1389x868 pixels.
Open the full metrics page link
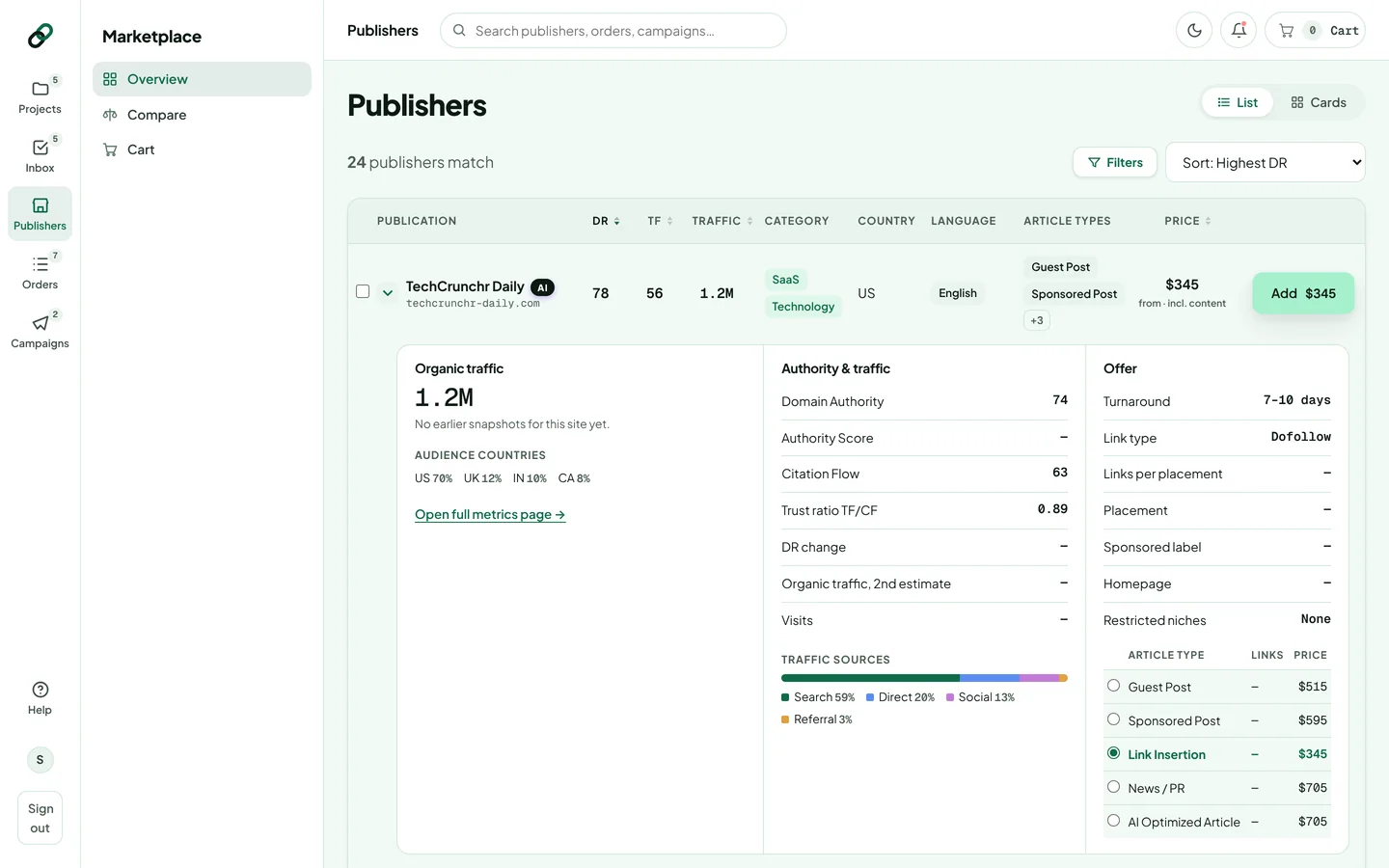point(490,514)
